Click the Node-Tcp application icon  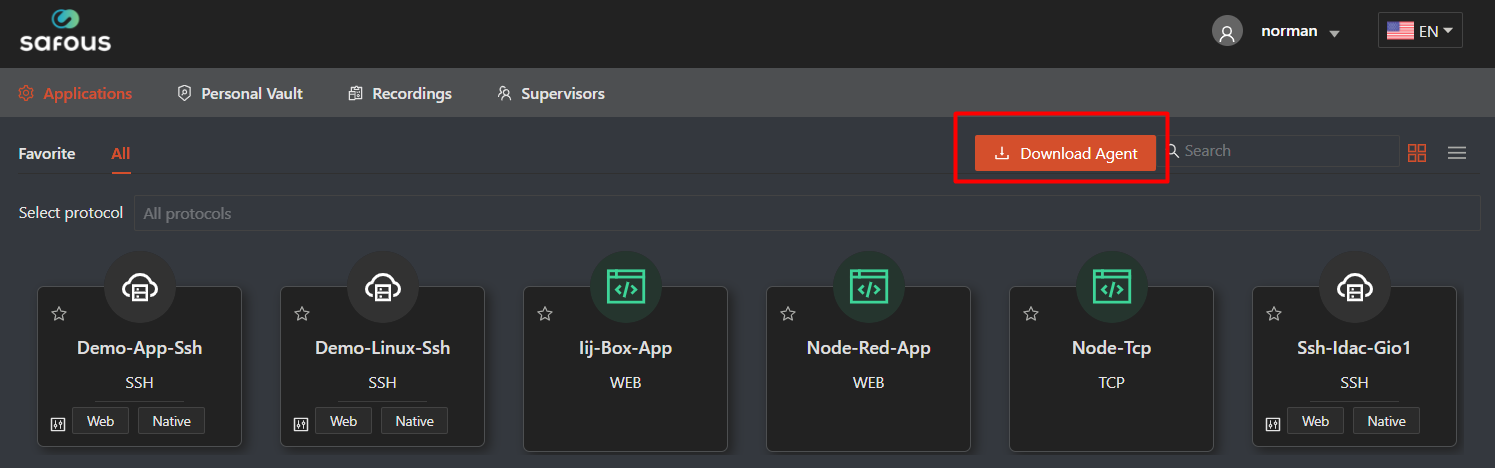click(x=1112, y=289)
